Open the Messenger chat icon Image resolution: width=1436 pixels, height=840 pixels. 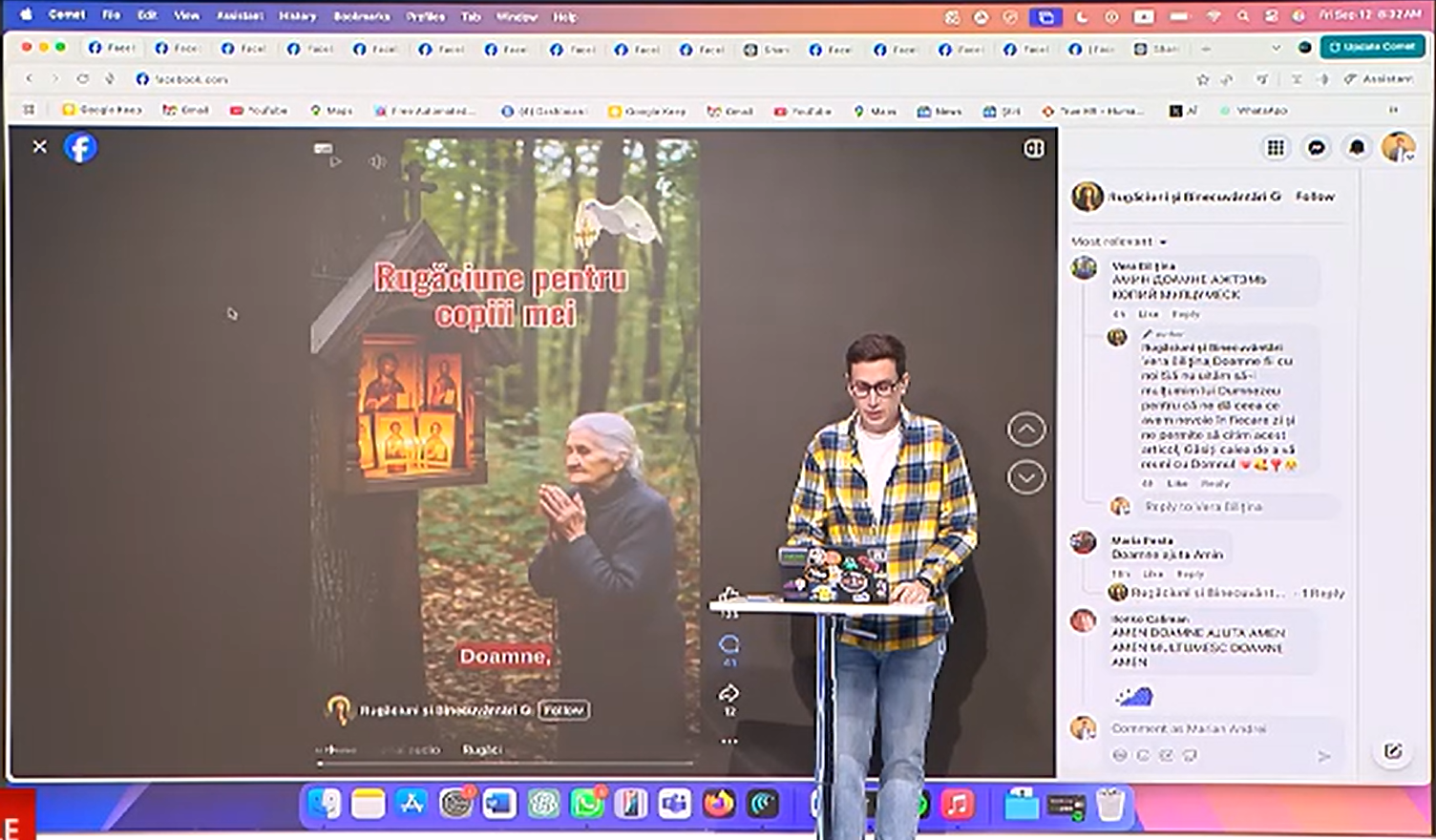[x=1317, y=147]
